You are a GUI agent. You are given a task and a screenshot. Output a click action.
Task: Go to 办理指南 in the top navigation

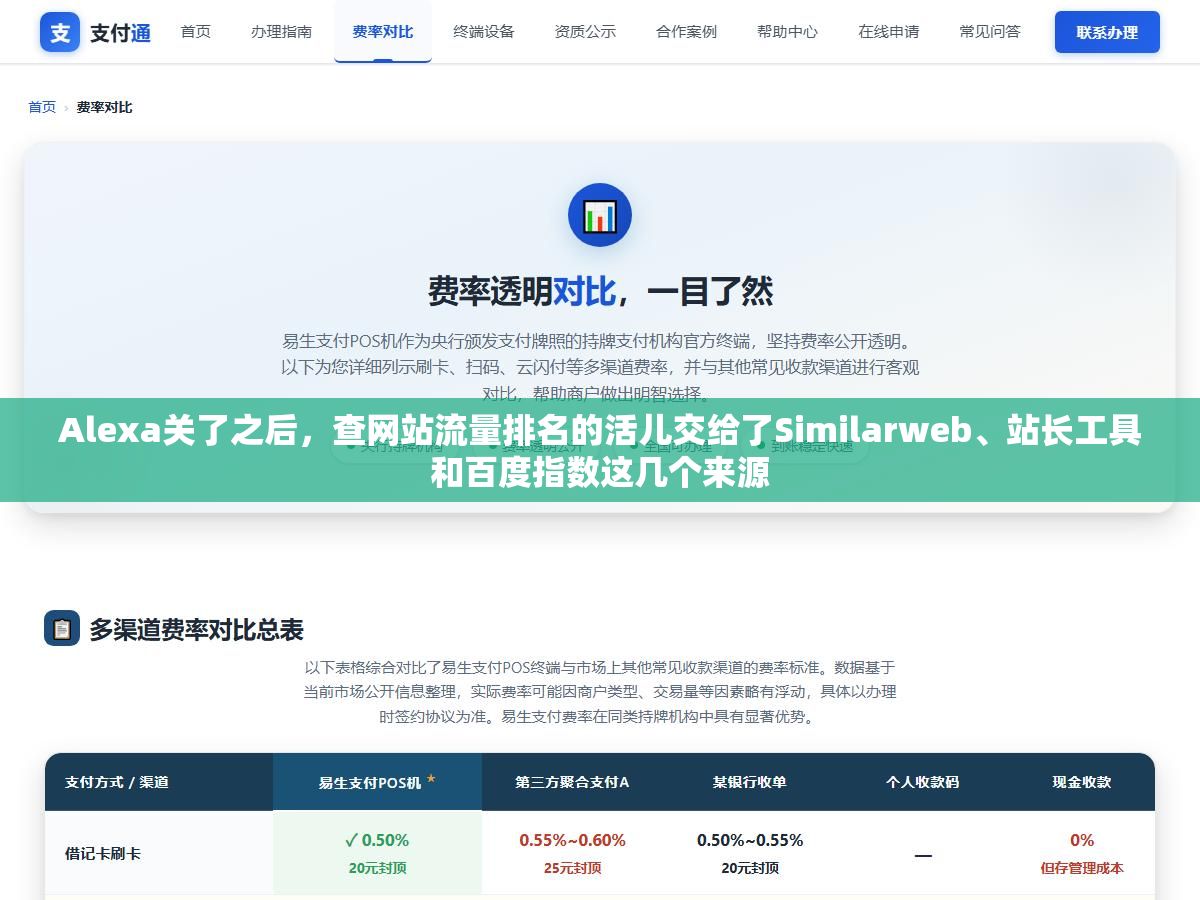click(x=281, y=31)
